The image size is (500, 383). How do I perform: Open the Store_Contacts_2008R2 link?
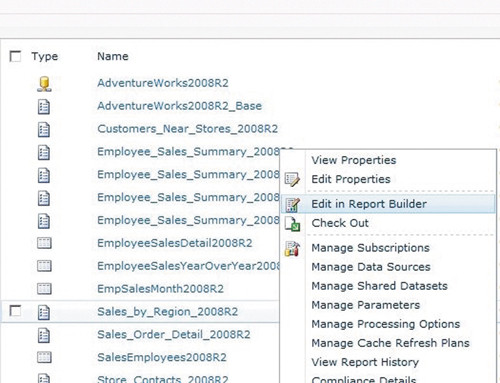(x=163, y=379)
